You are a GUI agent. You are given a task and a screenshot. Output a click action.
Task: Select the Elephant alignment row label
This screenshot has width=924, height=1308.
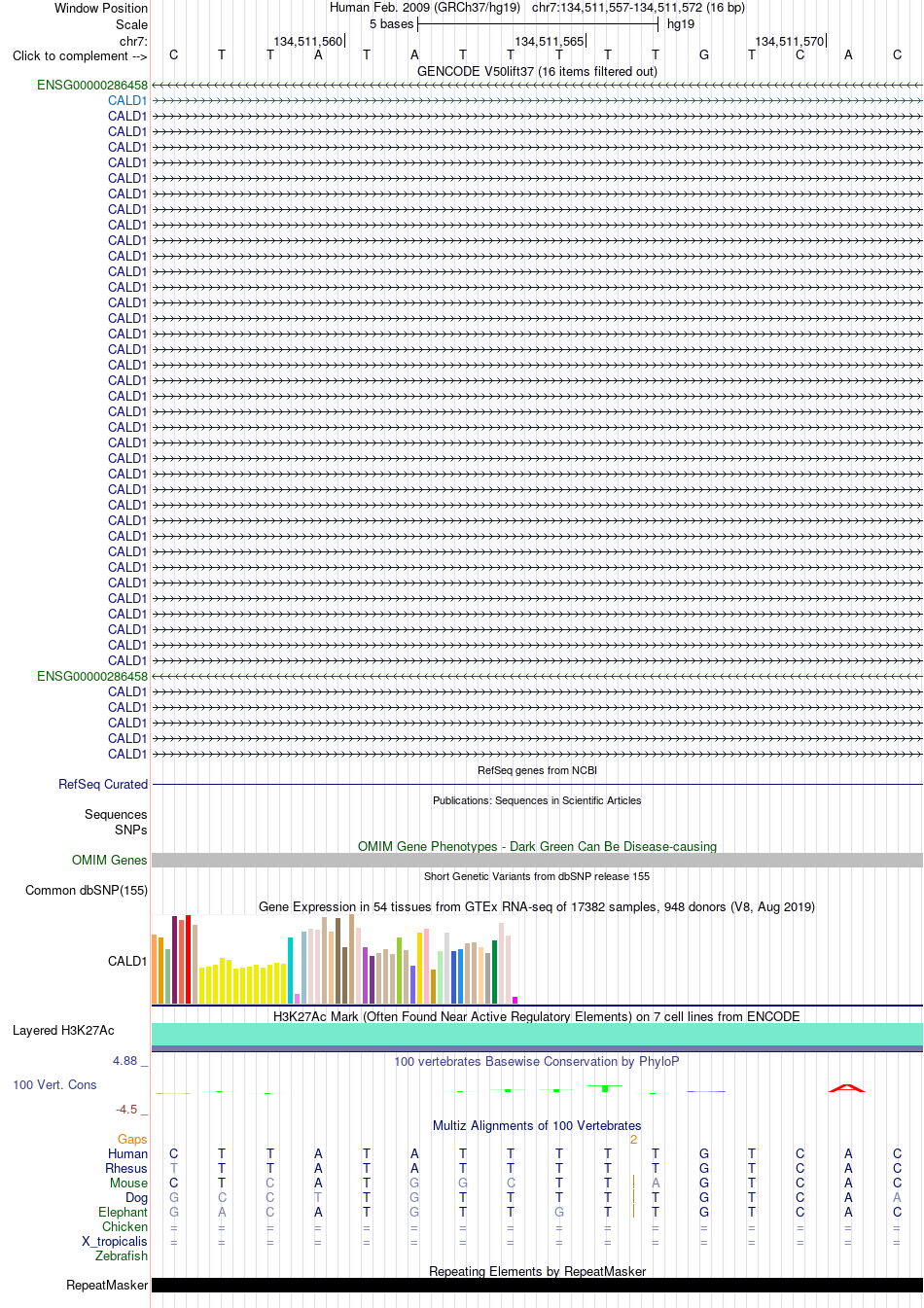click(124, 1212)
